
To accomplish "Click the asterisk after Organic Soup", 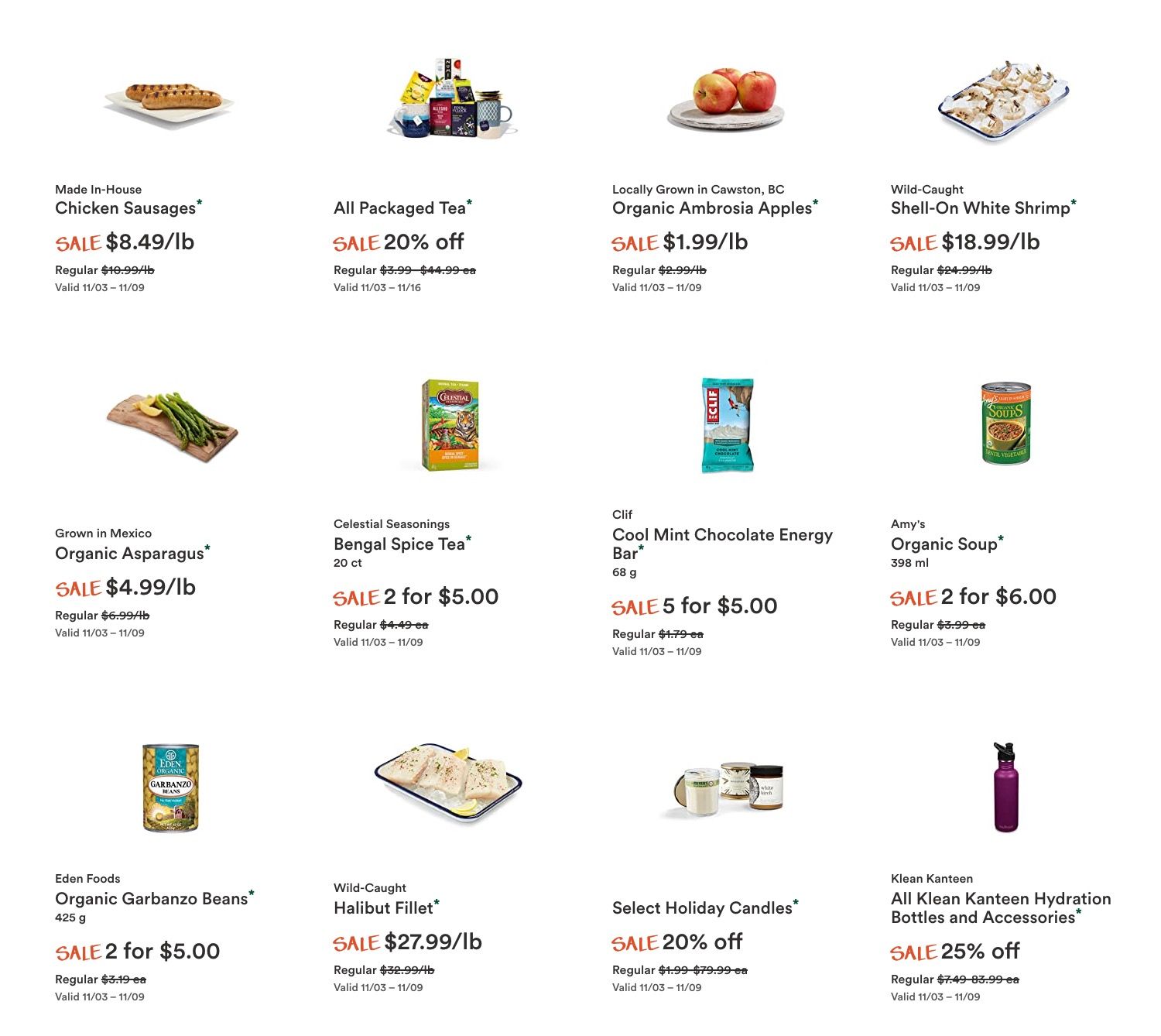I will (1001, 538).
